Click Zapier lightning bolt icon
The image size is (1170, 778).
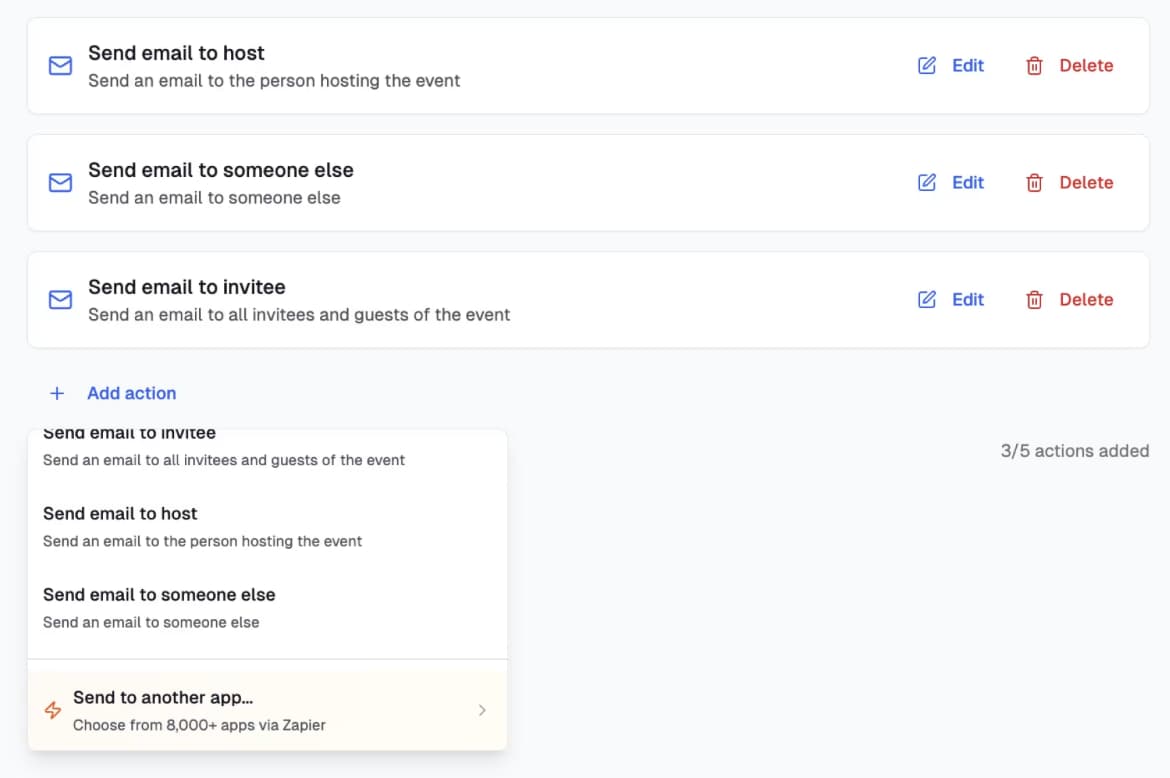tap(53, 710)
